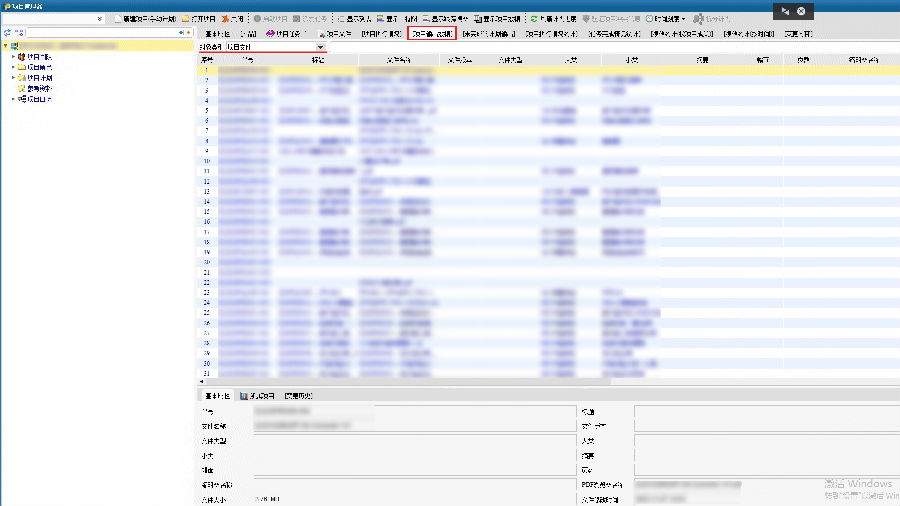Click the greyed-out network nodes icon in the toolbar
Image resolution: width=900 pixels, height=506 pixels.
pyautogui.click(x=698, y=19)
